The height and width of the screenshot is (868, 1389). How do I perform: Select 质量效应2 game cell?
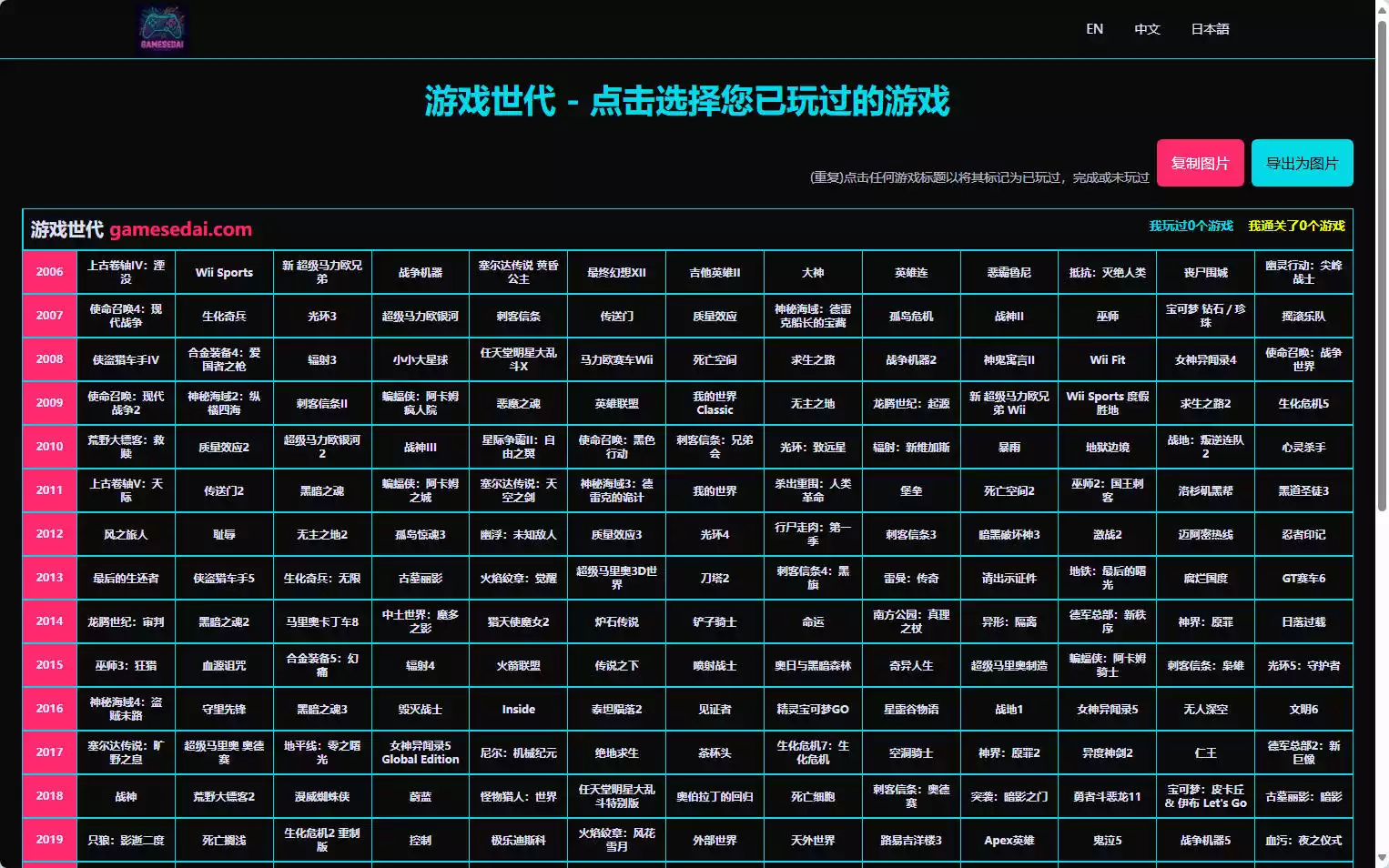click(224, 447)
